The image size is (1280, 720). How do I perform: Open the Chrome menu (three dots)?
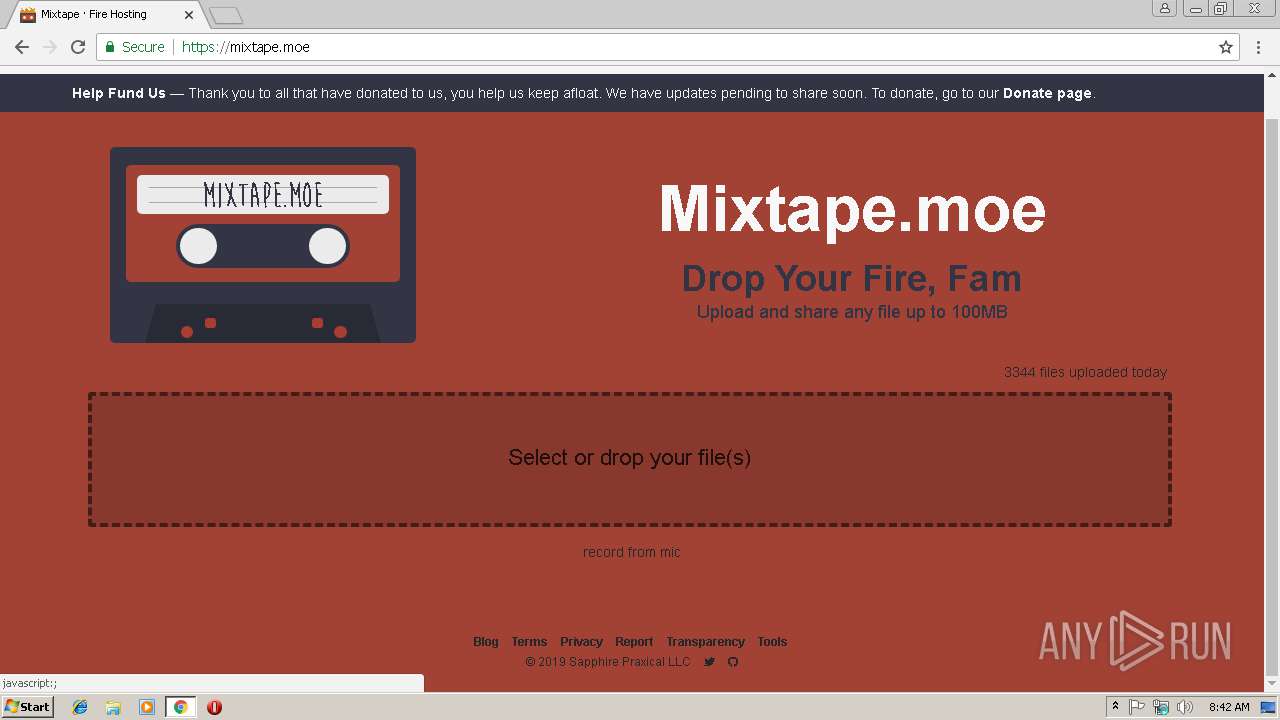click(x=1258, y=47)
